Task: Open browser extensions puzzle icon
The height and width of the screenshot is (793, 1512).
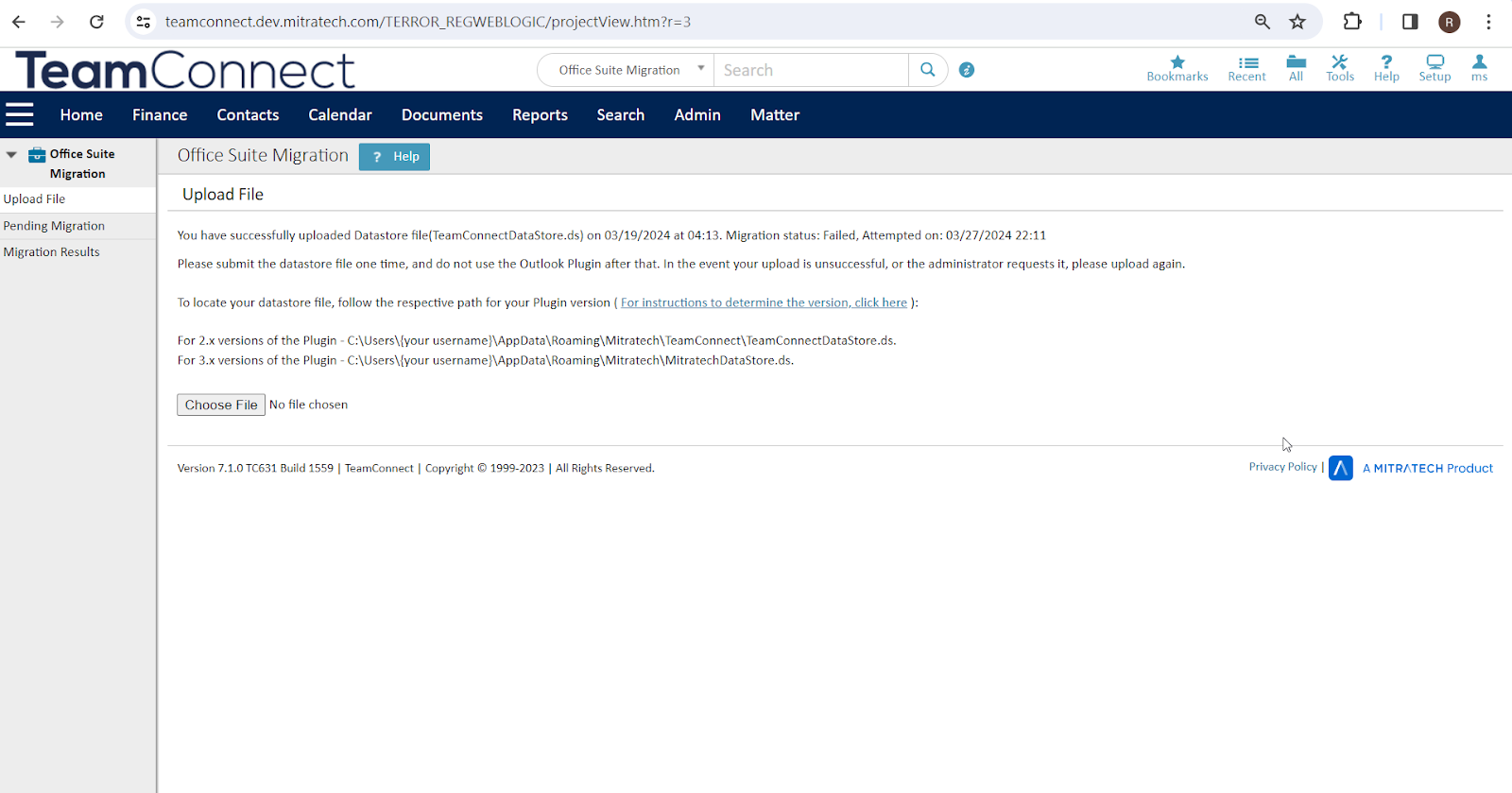Action: tap(1352, 22)
